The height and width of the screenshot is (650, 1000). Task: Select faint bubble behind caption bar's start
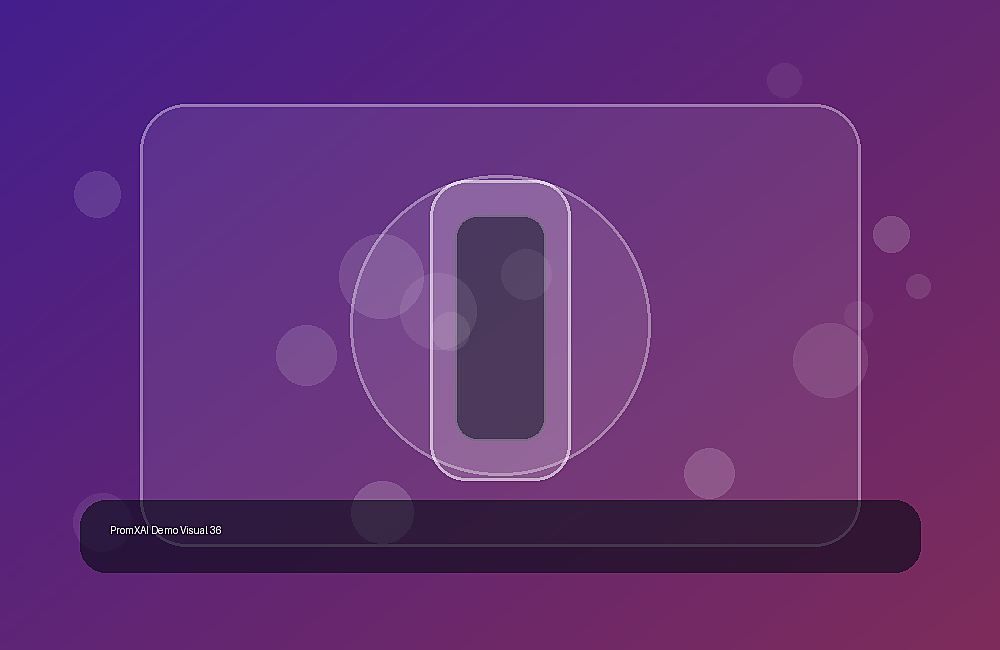[102, 522]
